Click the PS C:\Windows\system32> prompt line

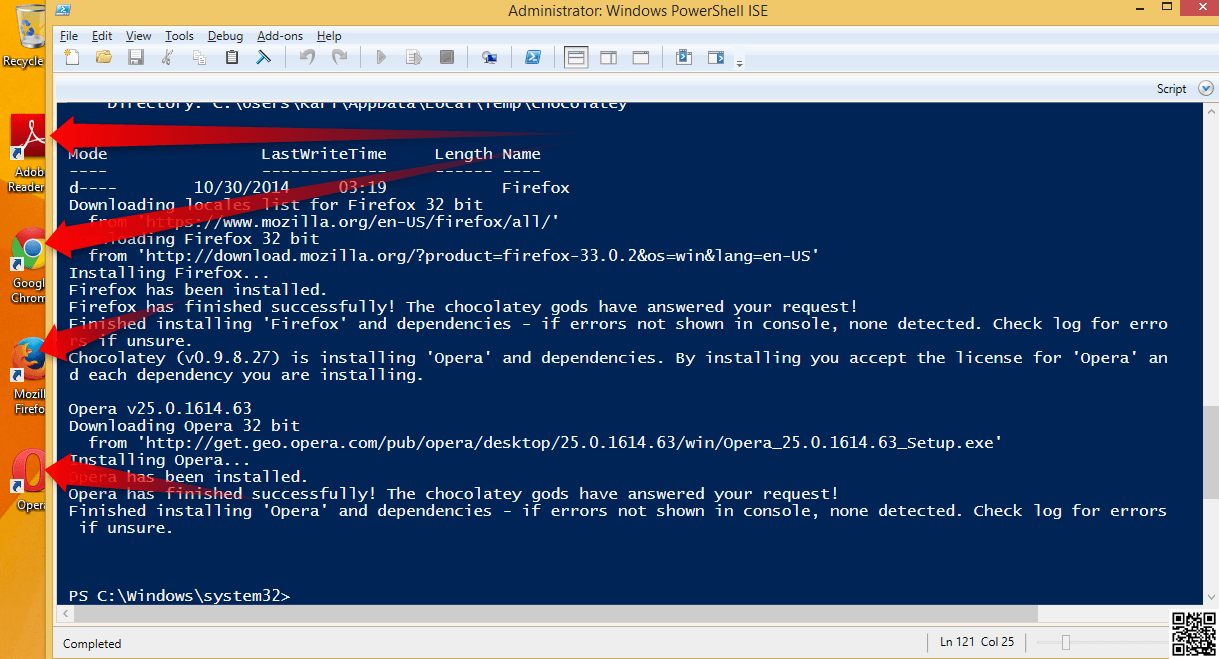tap(179, 596)
